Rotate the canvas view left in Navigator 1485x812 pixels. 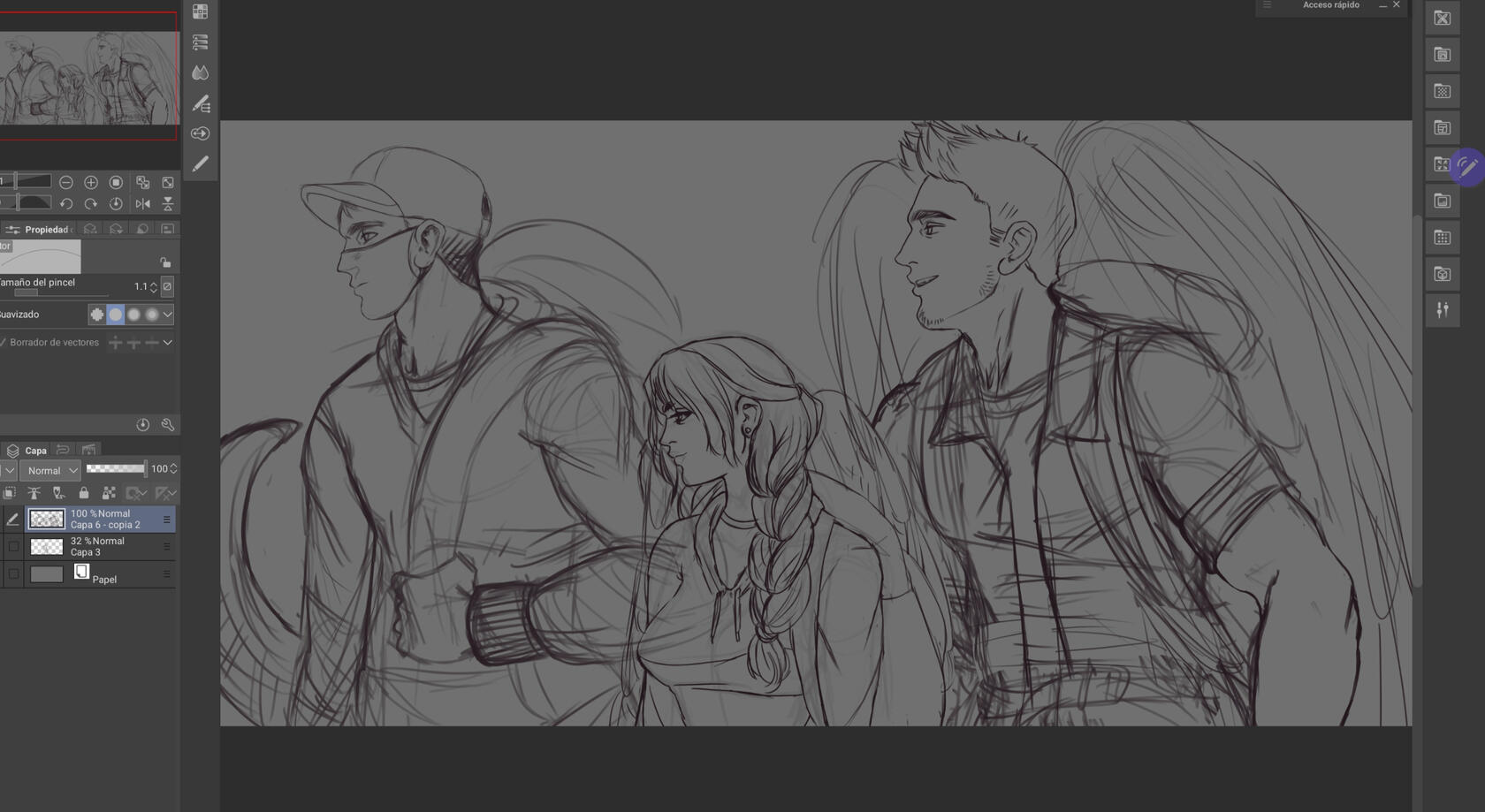[x=66, y=204]
